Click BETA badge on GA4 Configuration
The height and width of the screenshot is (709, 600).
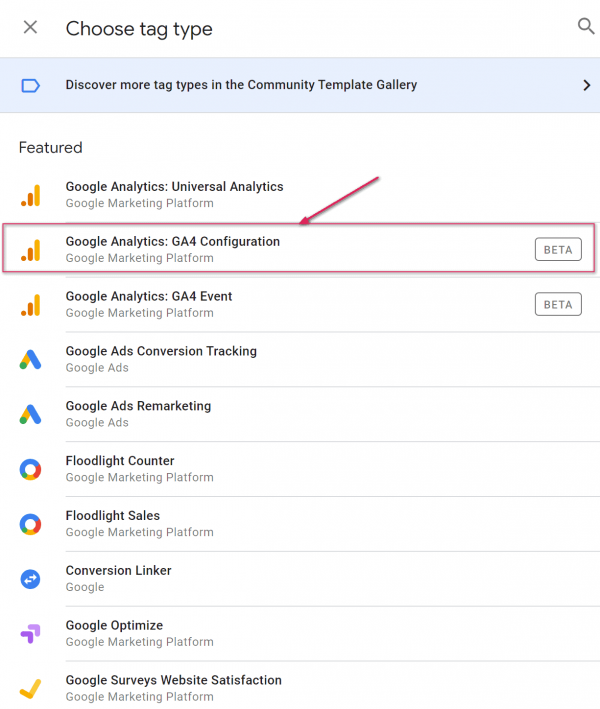click(558, 250)
